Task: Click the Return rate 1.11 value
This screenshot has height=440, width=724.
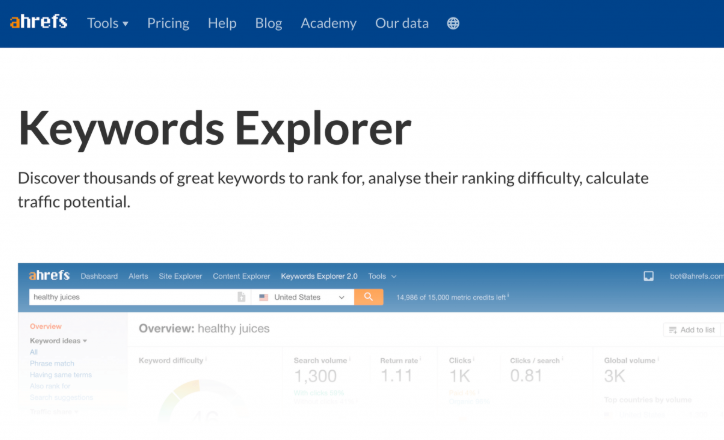Action: (397, 376)
